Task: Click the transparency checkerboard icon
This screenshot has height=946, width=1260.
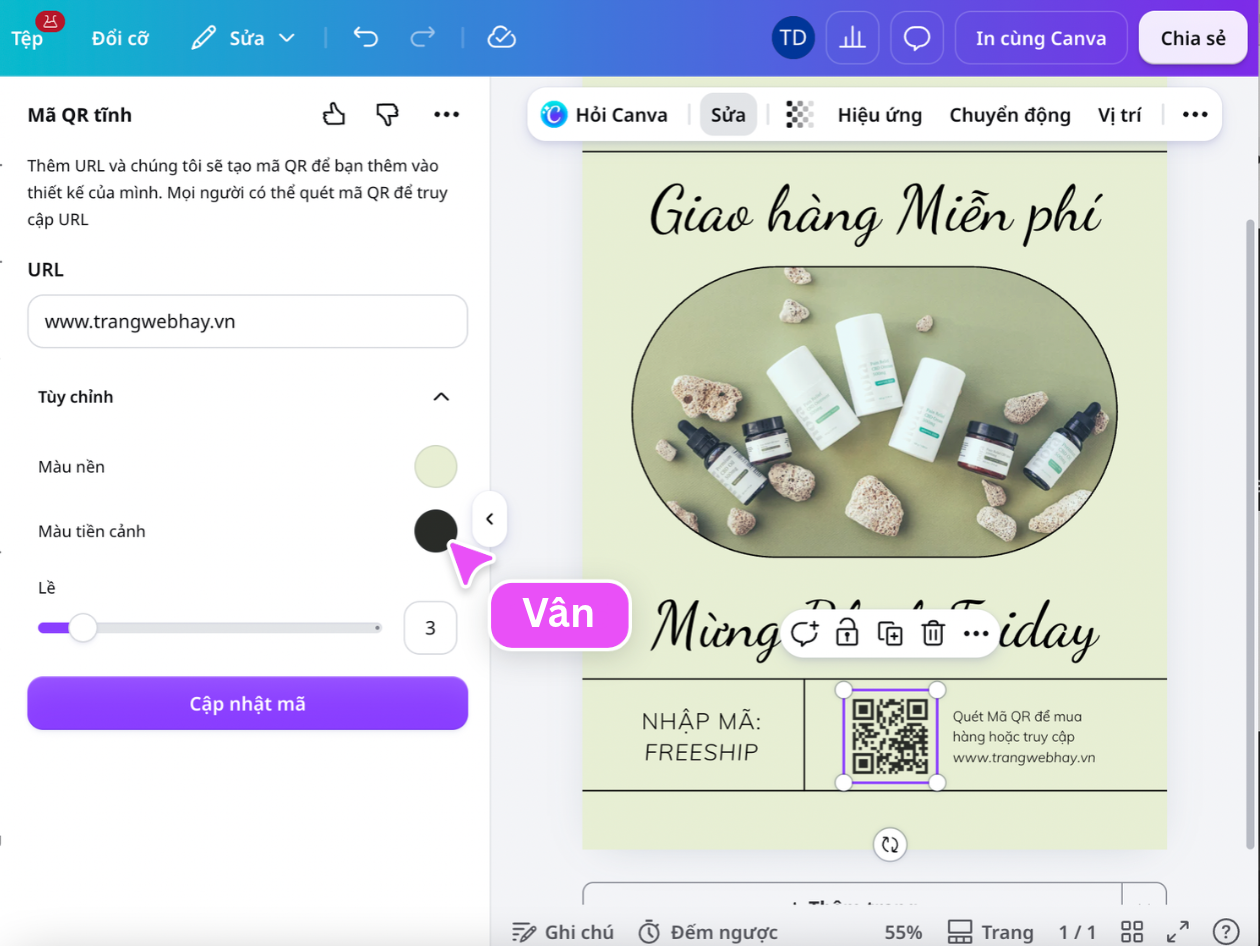Action: tap(799, 115)
